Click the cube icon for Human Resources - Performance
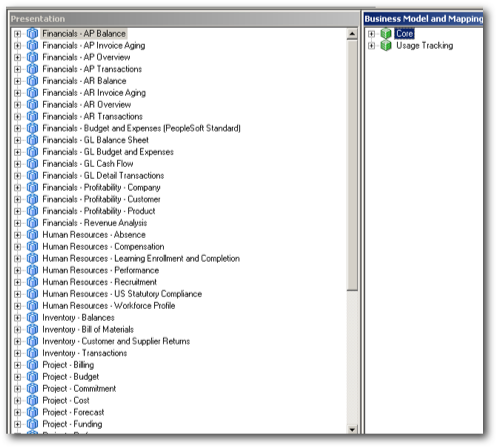Image resolution: width=497 pixels, height=448 pixels. (32, 270)
